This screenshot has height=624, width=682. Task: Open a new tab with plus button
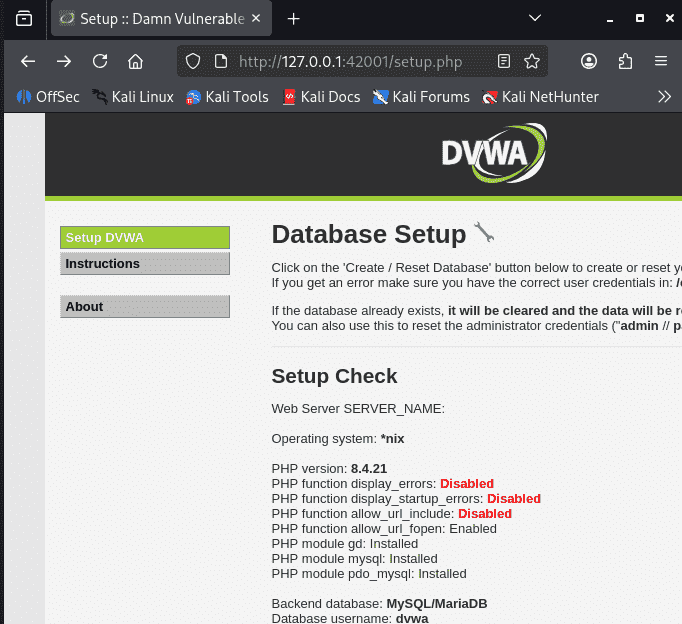click(294, 19)
